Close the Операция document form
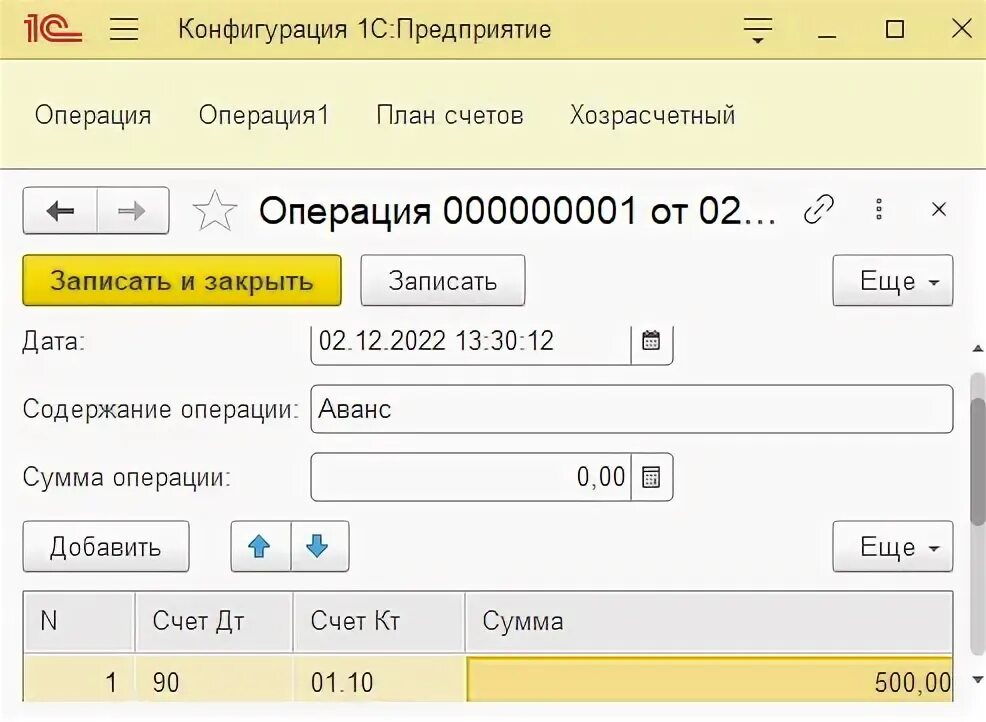986x722 pixels. (939, 209)
